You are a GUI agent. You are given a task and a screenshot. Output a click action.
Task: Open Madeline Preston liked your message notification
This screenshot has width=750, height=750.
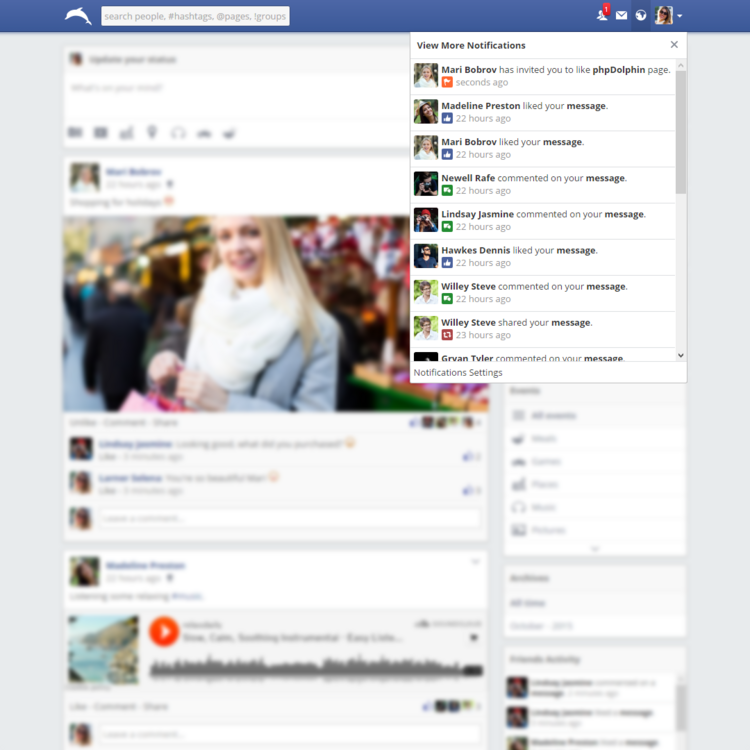pos(543,112)
